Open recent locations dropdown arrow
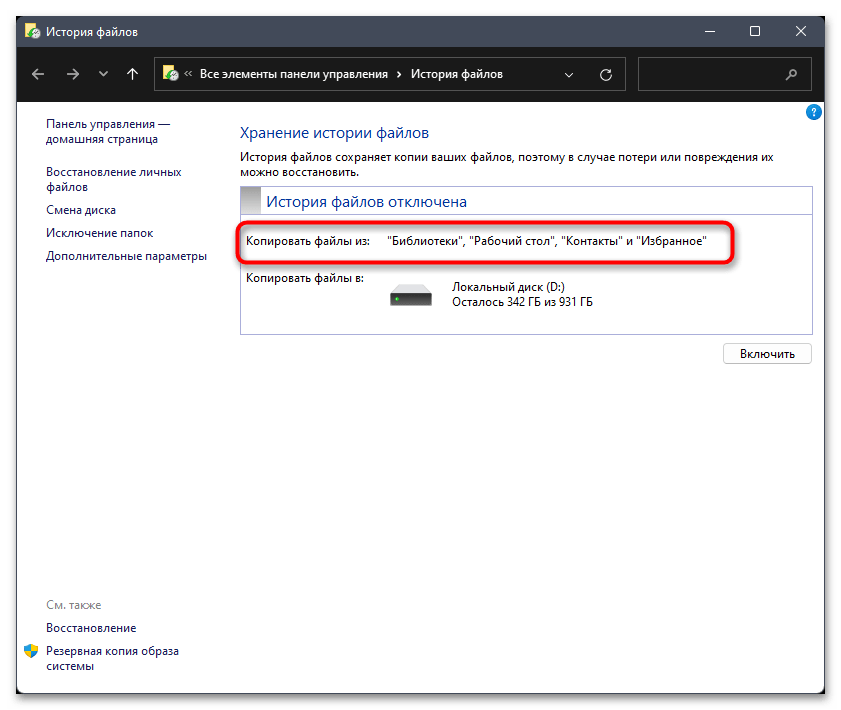This screenshot has height=710, width=841. 103,74
